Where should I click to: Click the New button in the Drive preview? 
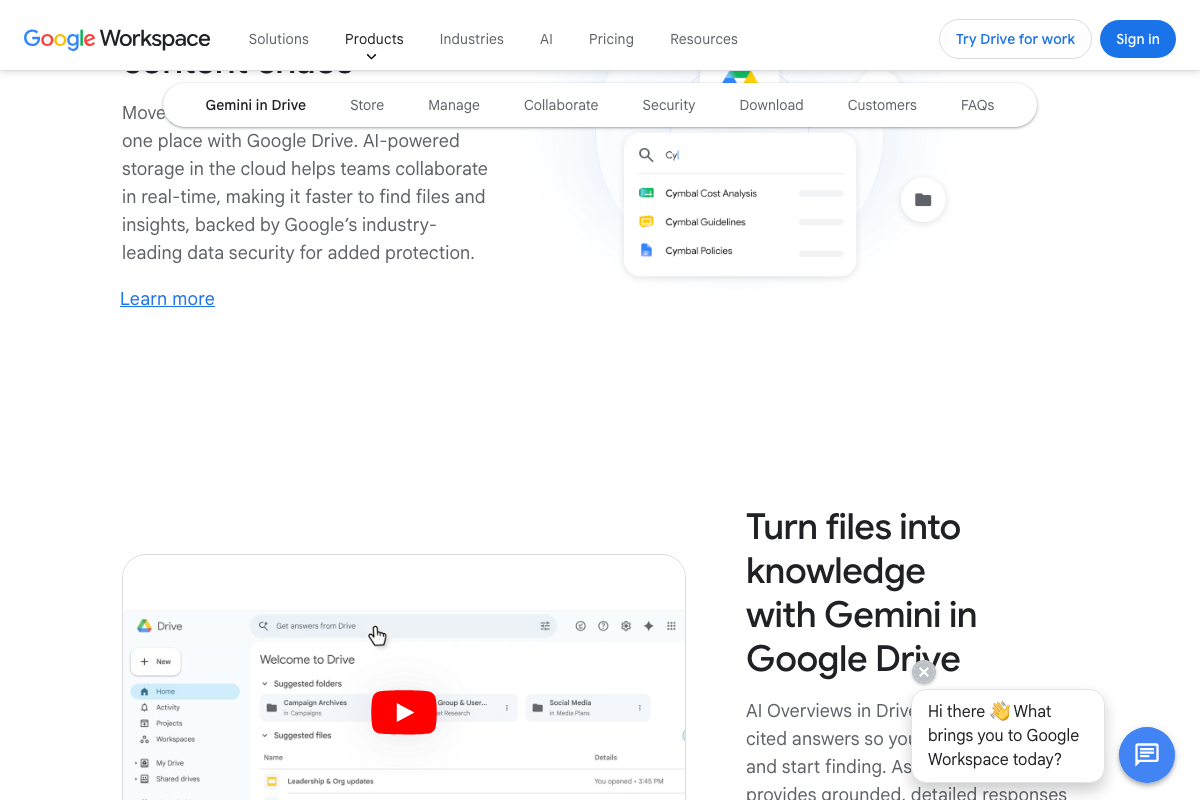(x=155, y=661)
